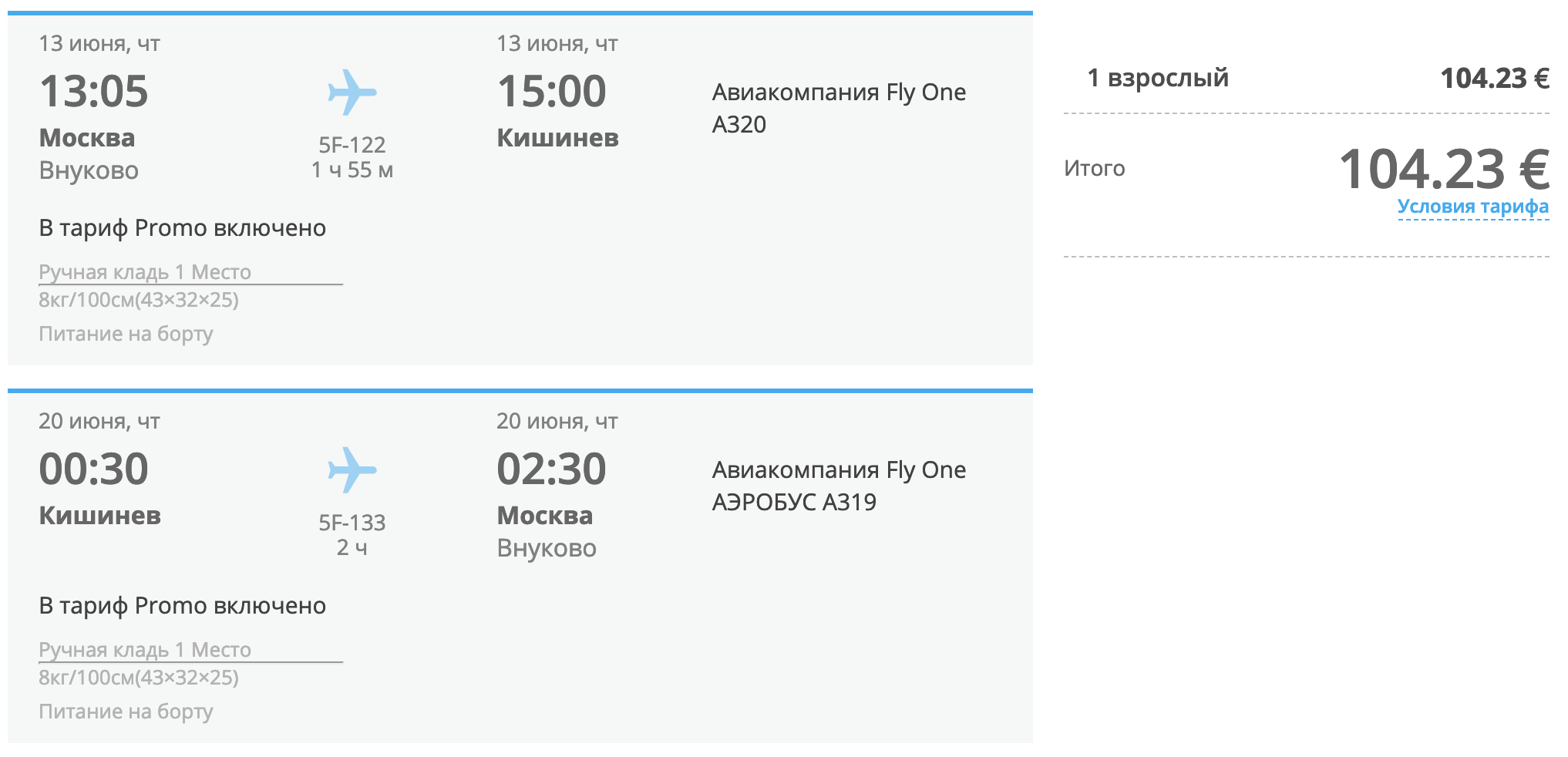The width and height of the screenshot is (1568, 757).
Task: Click departure time 00:30
Action: (93, 469)
